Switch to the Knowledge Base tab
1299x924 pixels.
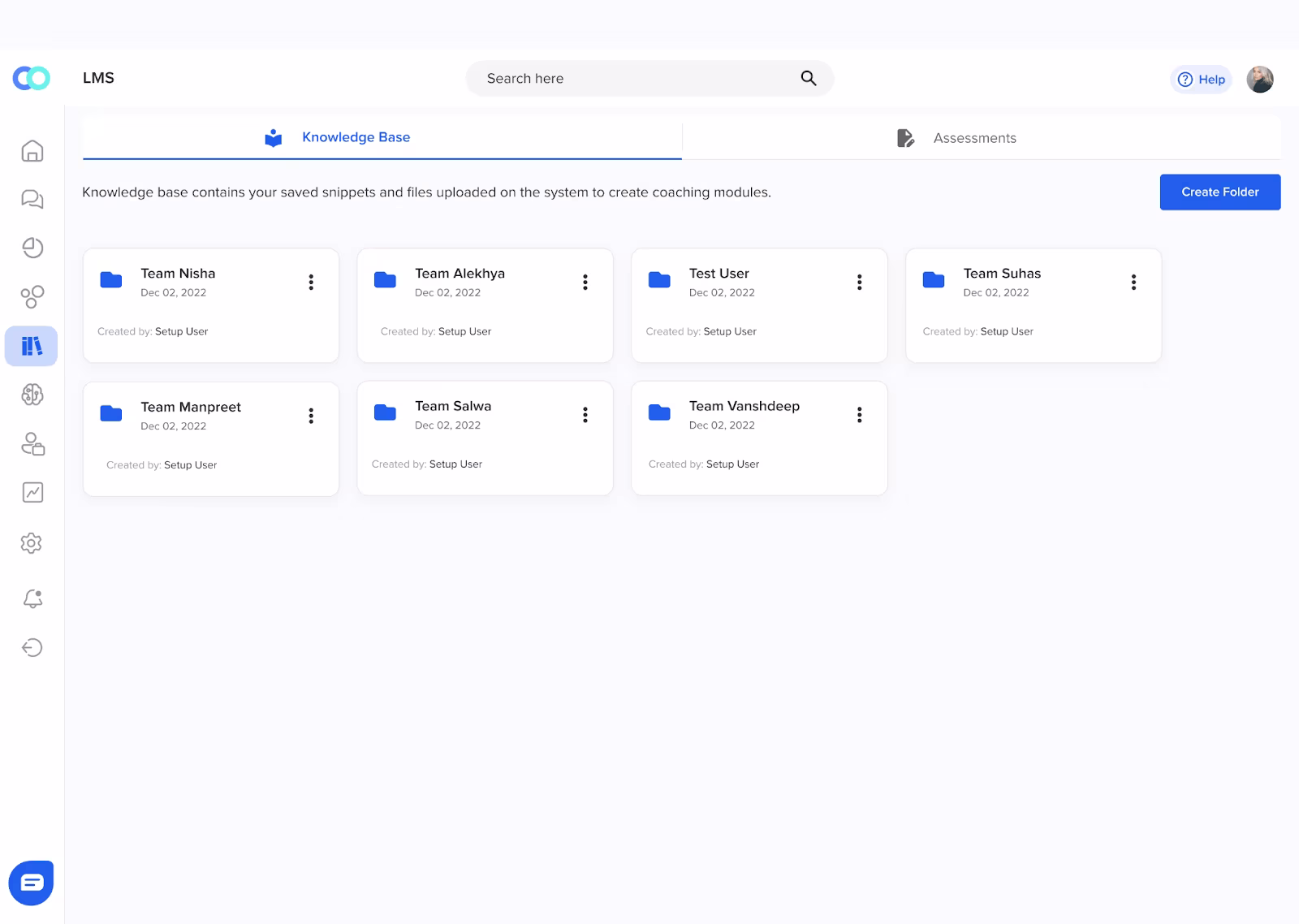click(382, 137)
